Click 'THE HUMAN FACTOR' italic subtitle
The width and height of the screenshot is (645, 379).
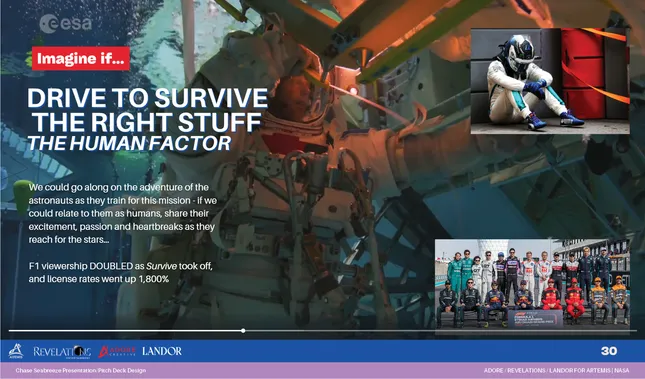point(129,143)
